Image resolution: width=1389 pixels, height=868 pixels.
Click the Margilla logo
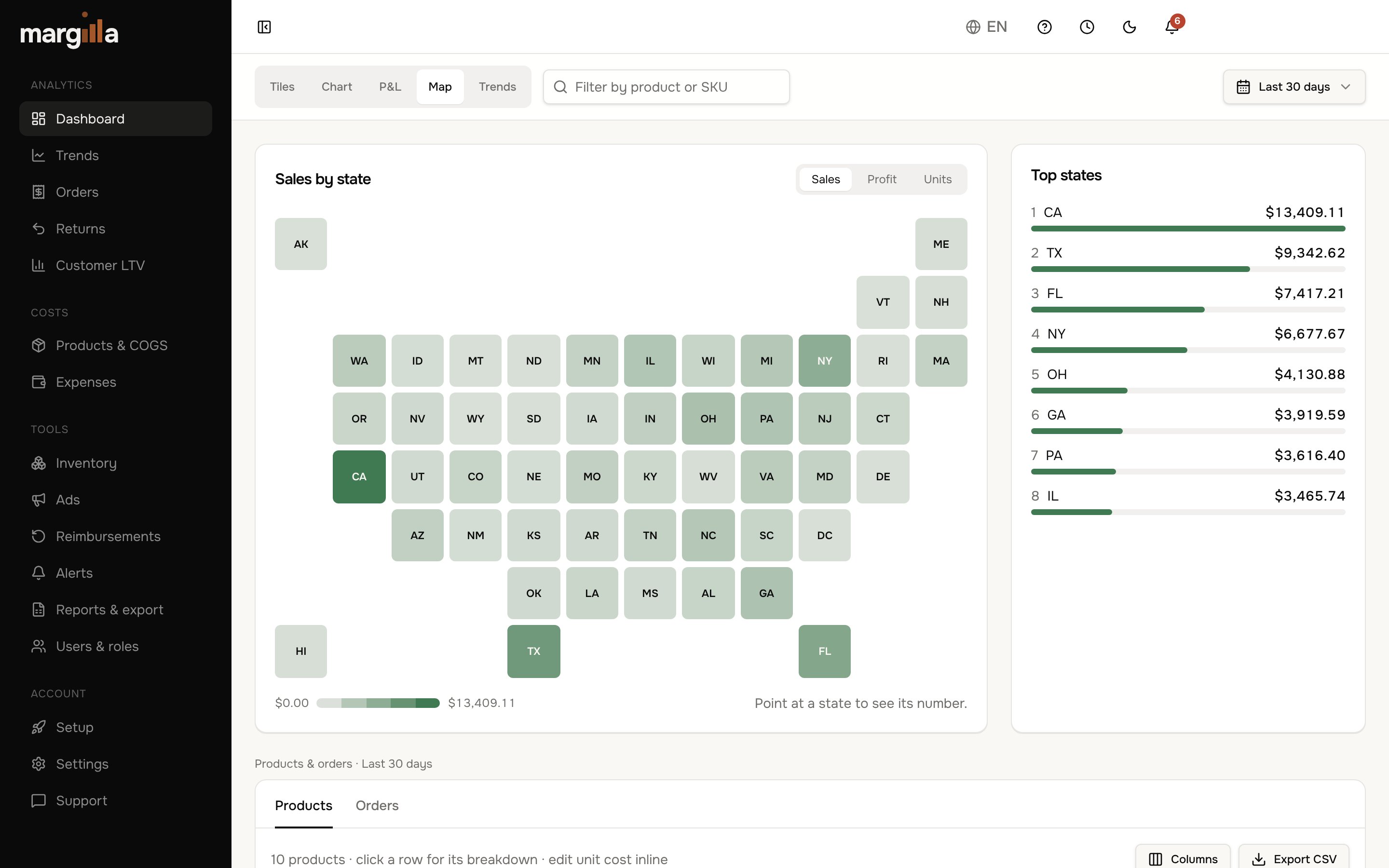pos(69,31)
